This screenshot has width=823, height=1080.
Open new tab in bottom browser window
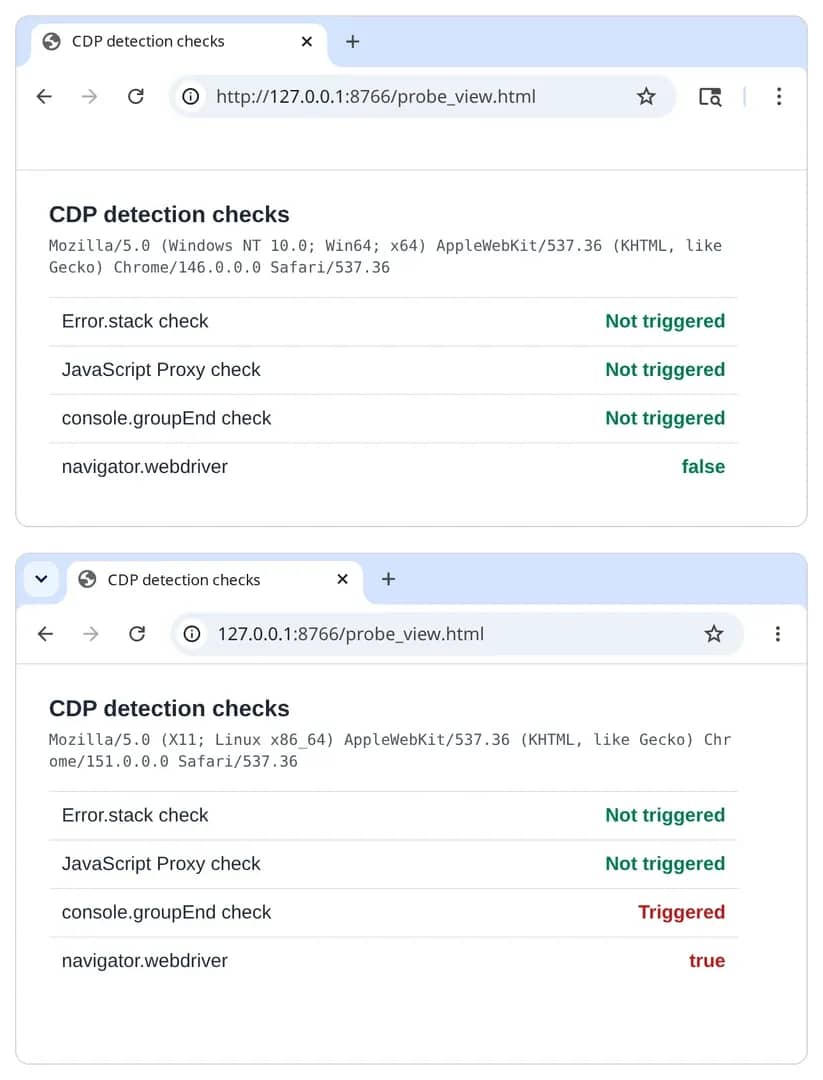(388, 579)
